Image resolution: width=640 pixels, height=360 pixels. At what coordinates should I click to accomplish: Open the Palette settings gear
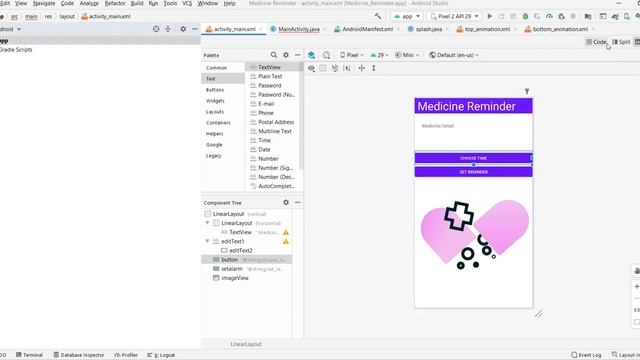pyautogui.click(x=286, y=55)
